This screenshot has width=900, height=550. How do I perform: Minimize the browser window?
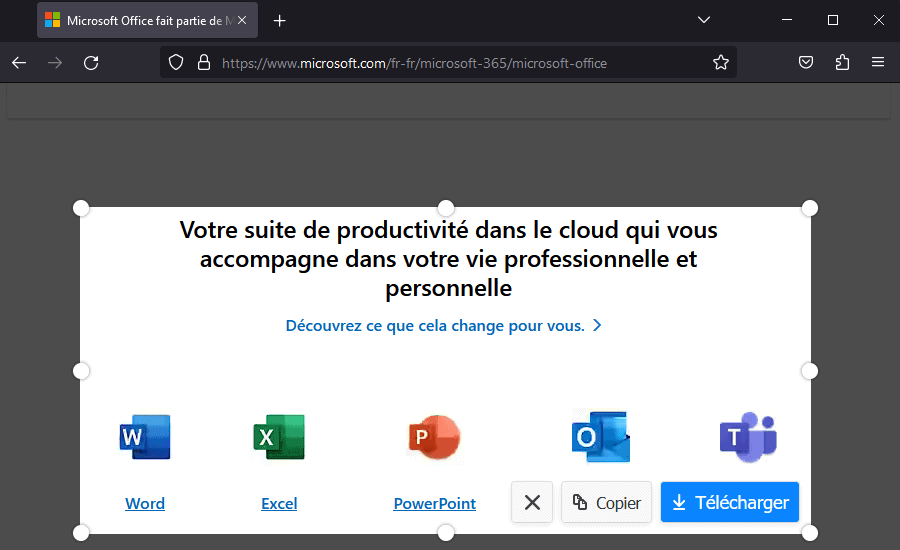point(787,20)
